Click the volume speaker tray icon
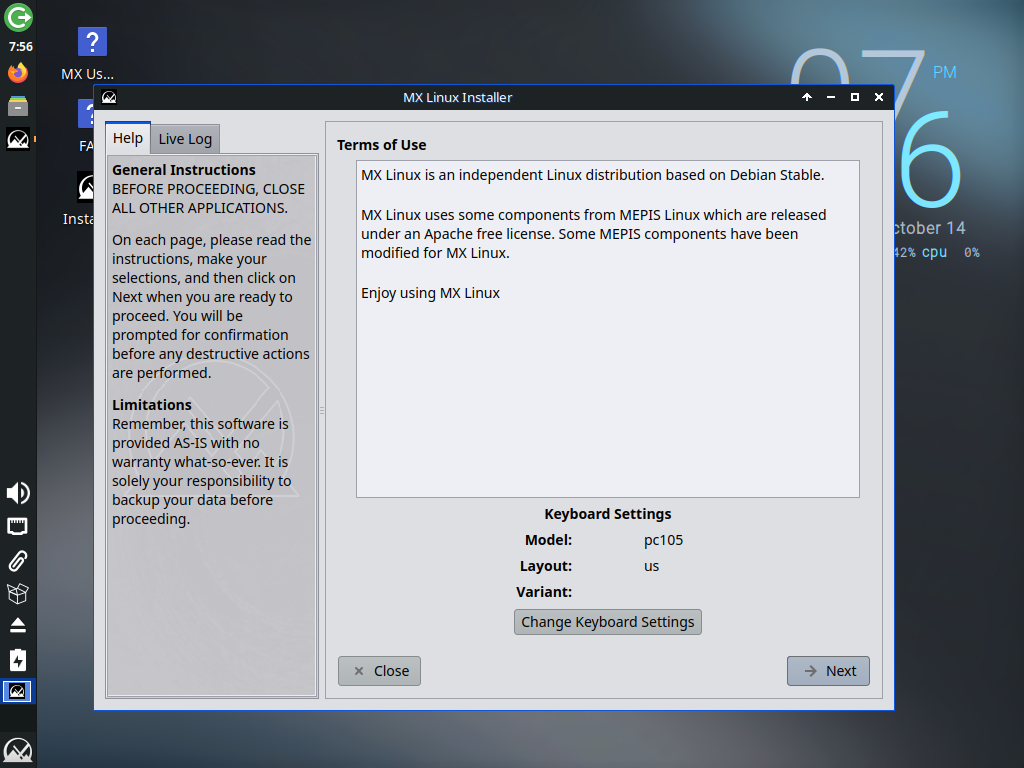The width and height of the screenshot is (1024, 768). pos(18,493)
